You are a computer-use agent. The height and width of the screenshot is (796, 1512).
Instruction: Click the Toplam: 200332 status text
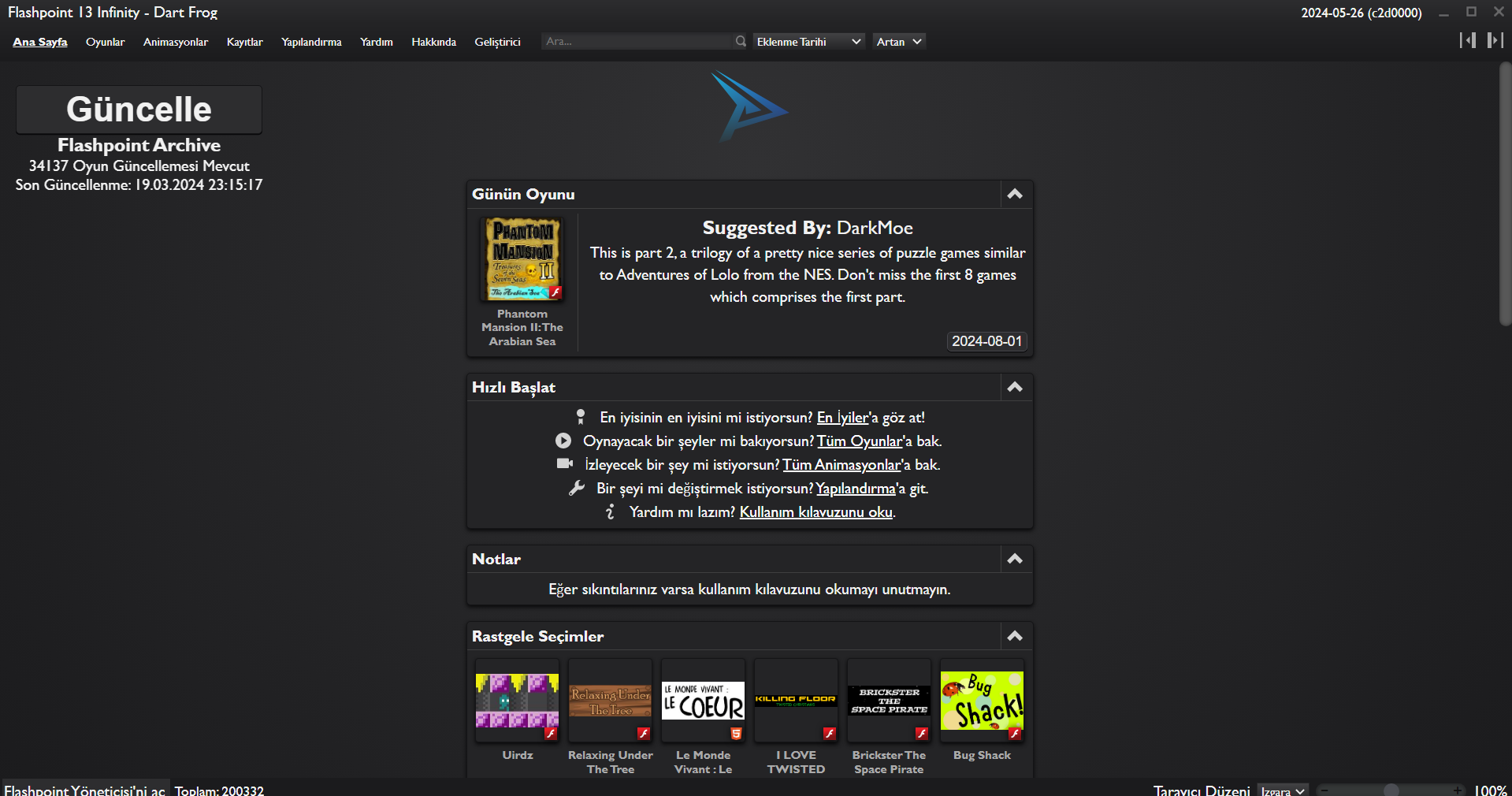tap(219, 790)
